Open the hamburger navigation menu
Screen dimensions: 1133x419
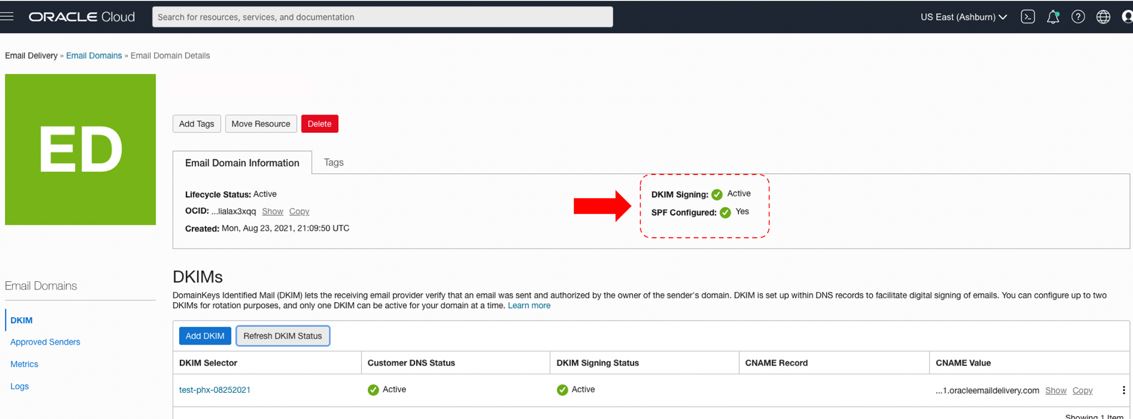7,17
